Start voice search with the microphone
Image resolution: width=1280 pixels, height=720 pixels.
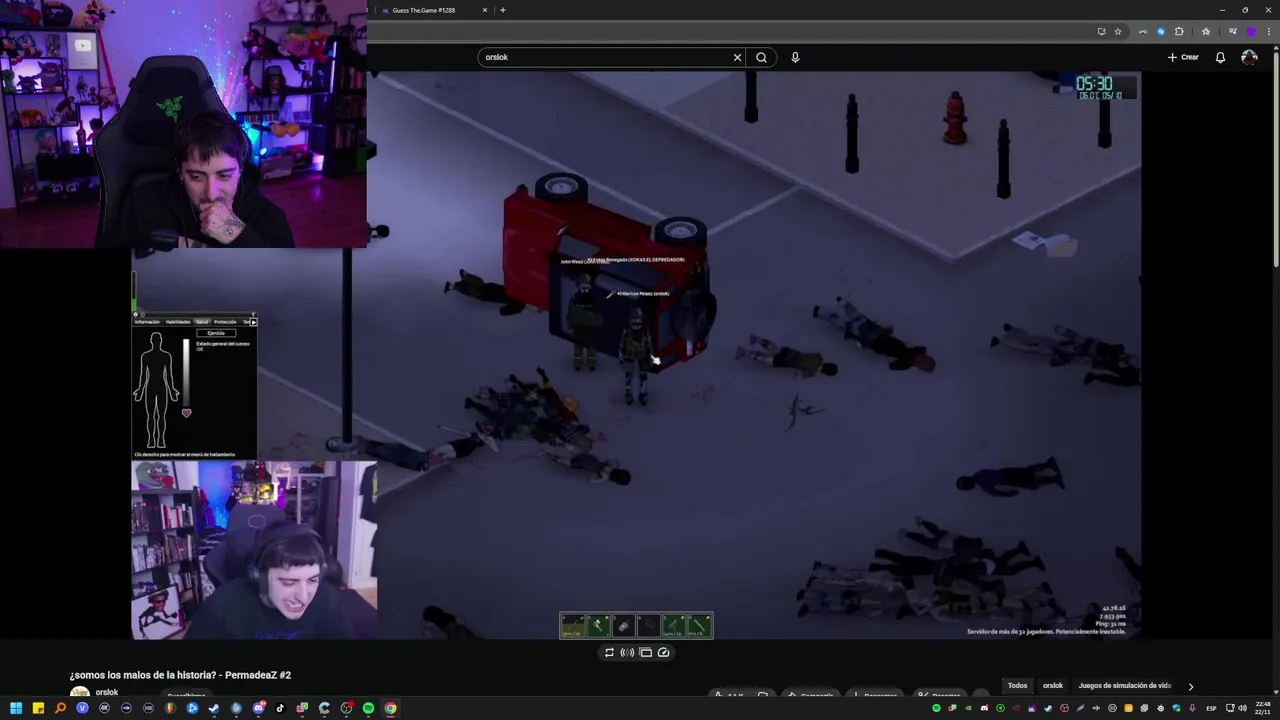(x=795, y=57)
